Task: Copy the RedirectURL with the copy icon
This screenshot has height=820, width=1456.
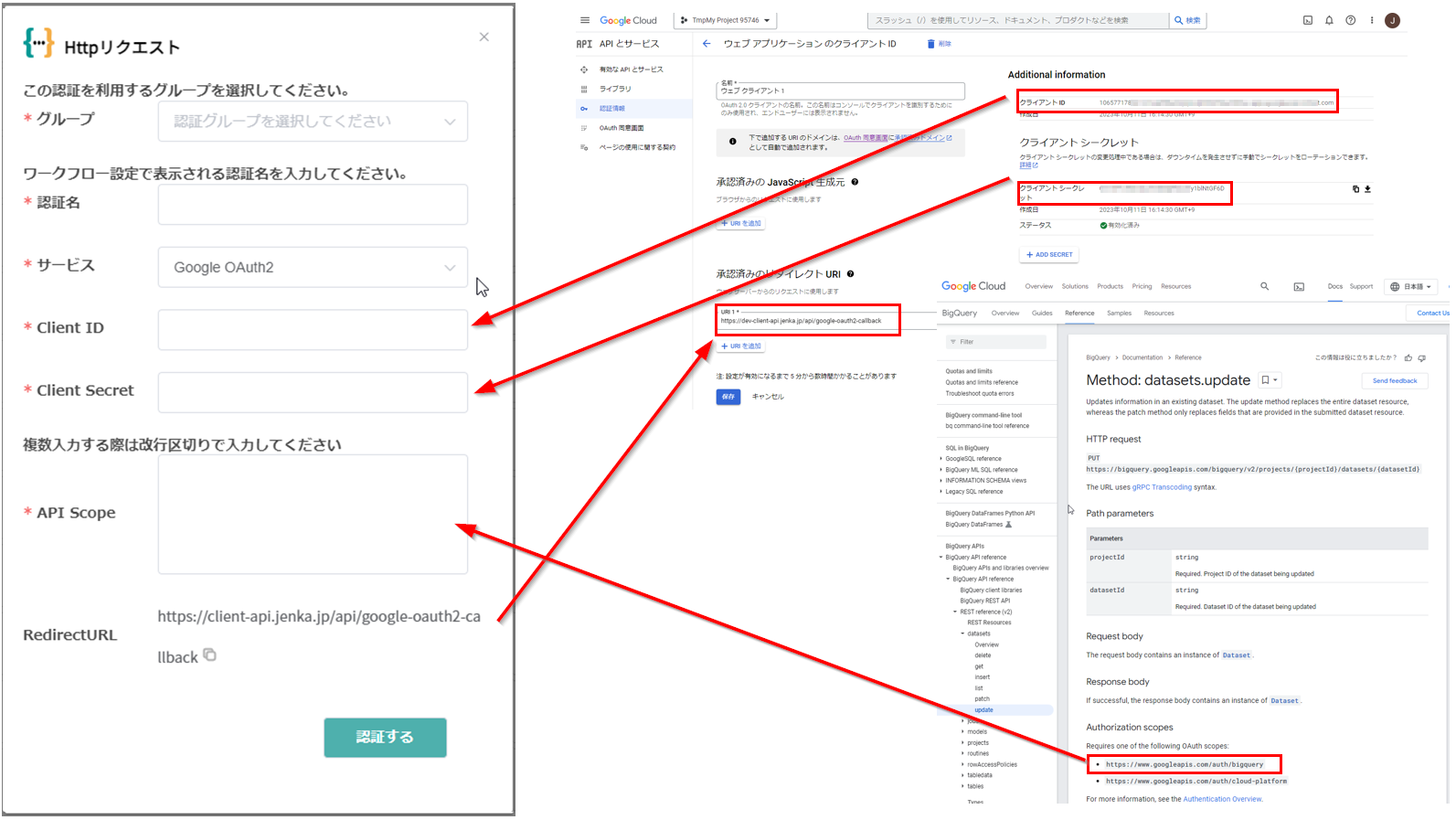Action: coord(209,655)
